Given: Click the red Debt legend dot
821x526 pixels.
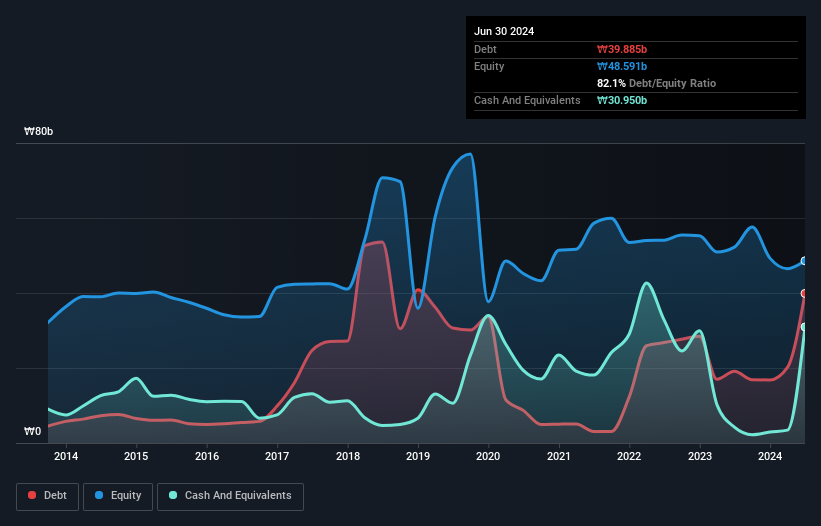Looking at the screenshot, I should tap(32, 495).
